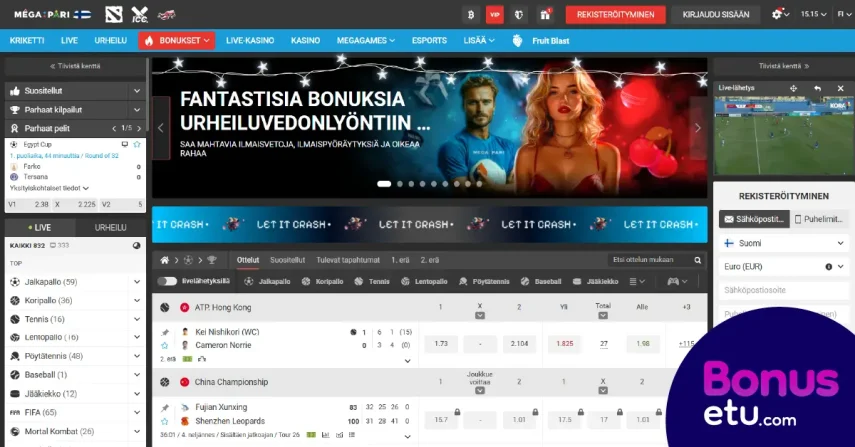Expand Yksityiskohtaiset tiedot details
This screenshot has height=447, width=855.
point(49,188)
